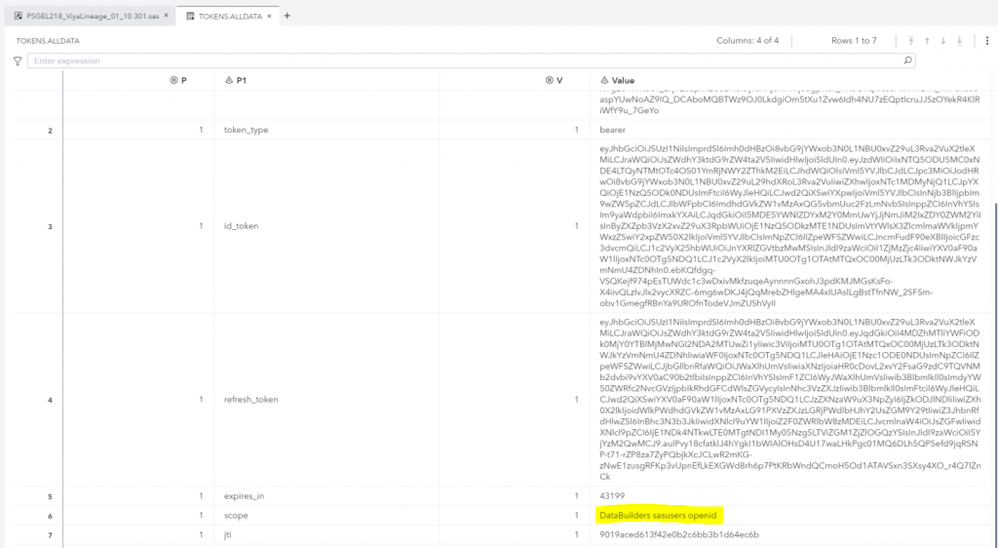Click the Rows 1 to 7 indicator

pyautogui.click(x=854, y=41)
